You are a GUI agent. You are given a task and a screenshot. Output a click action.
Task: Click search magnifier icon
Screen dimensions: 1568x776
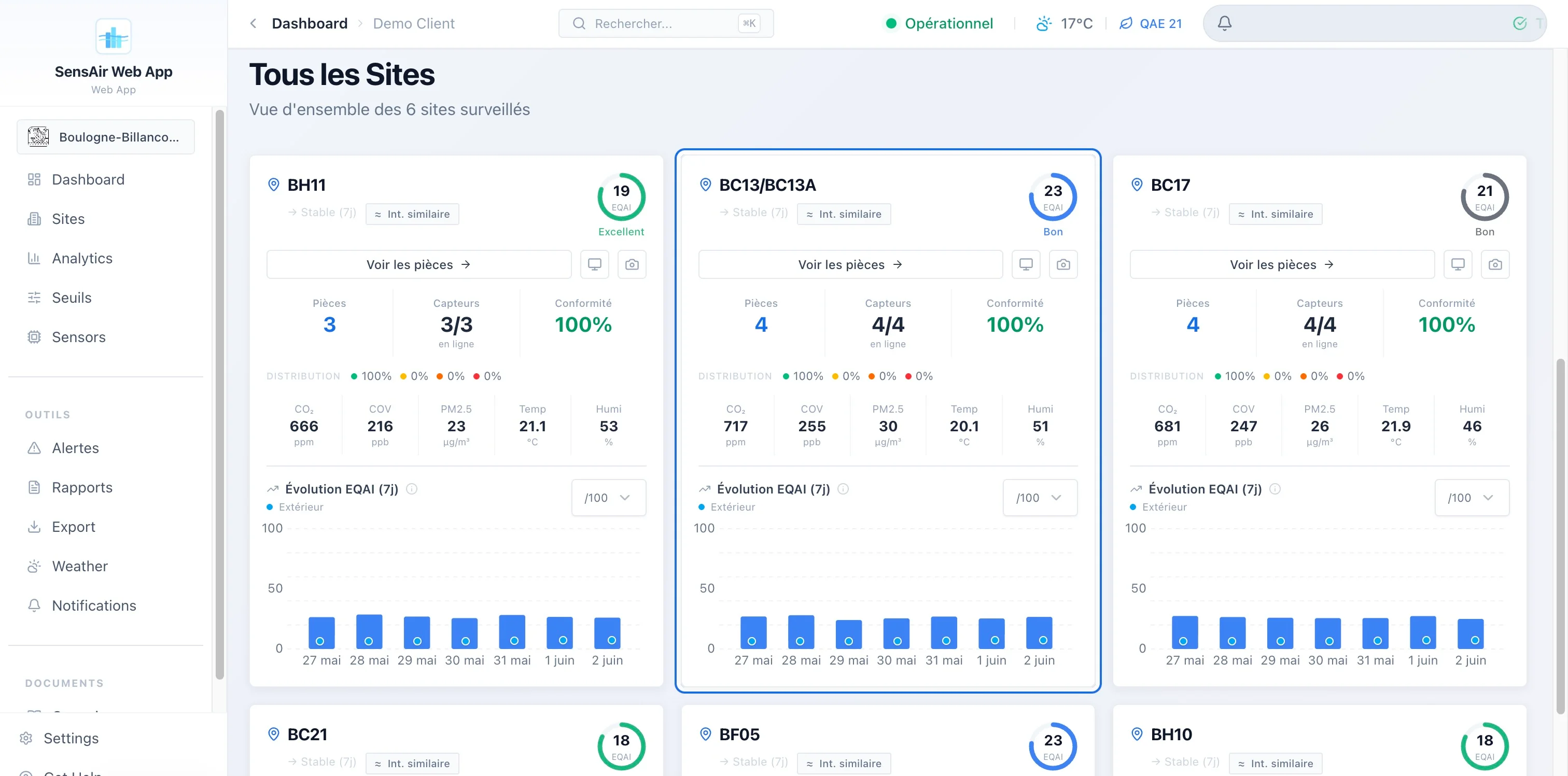click(579, 23)
